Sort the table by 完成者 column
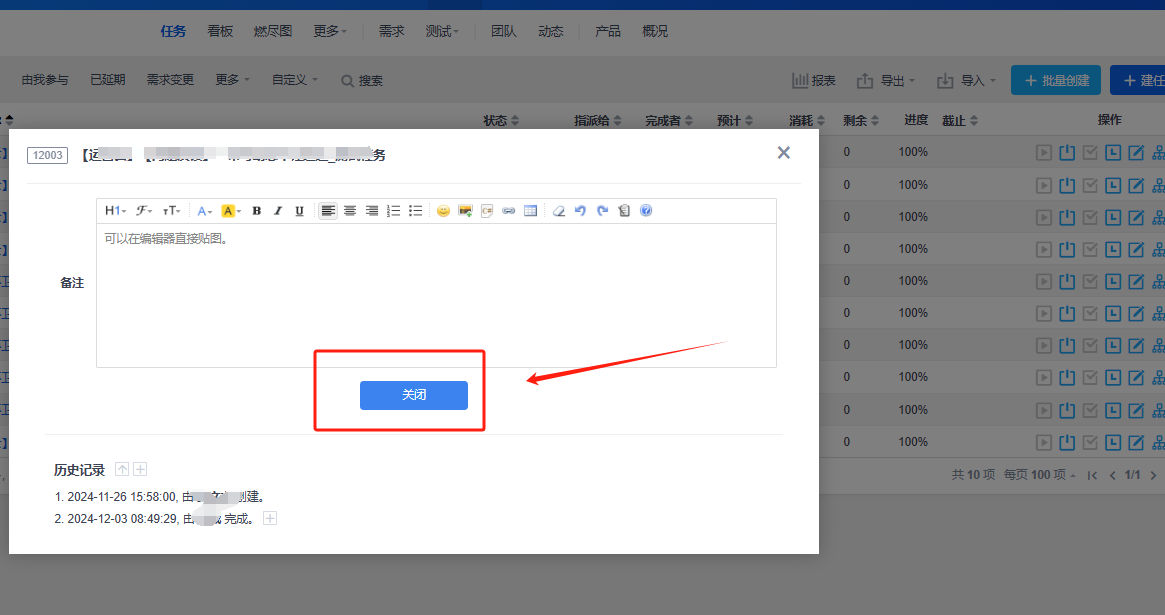 point(669,120)
